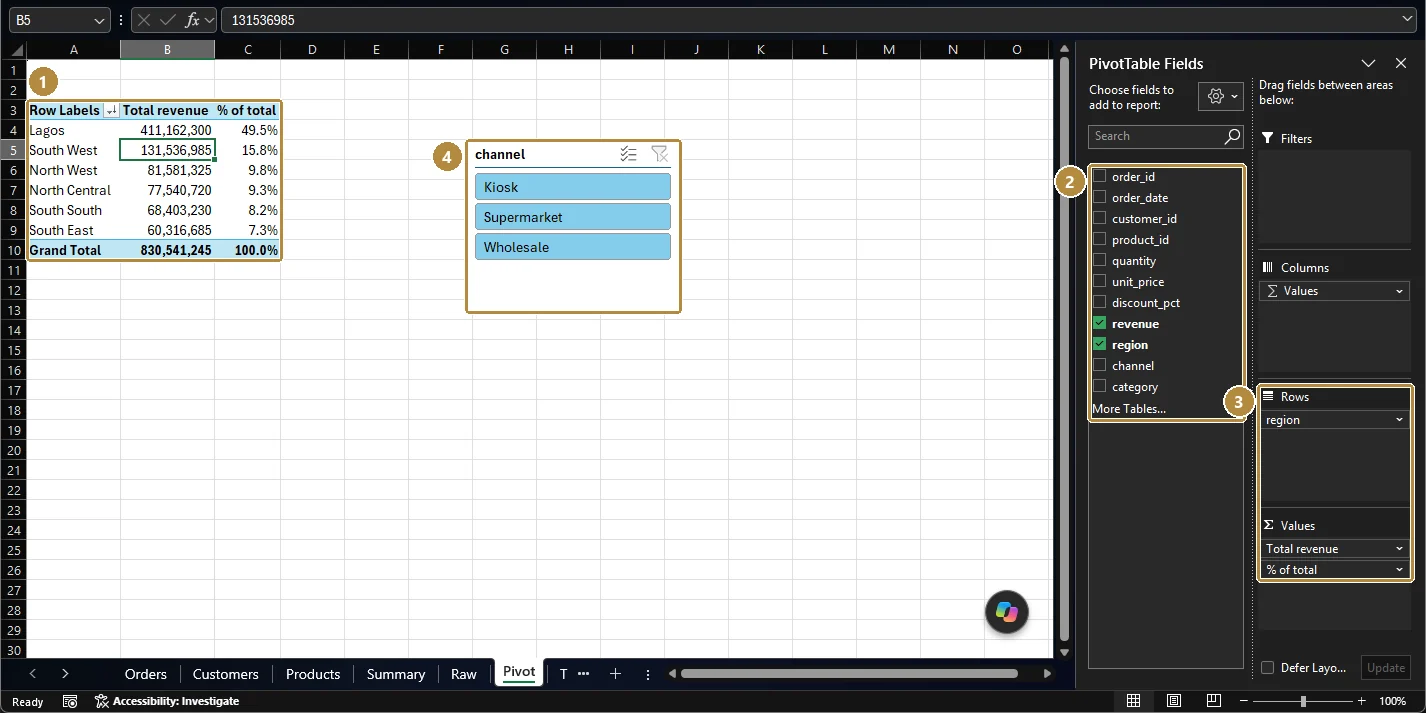The height and width of the screenshot is (713, 1426).
Task: Click the horizontal scrollbar thumb
Action: pos(849,674)
